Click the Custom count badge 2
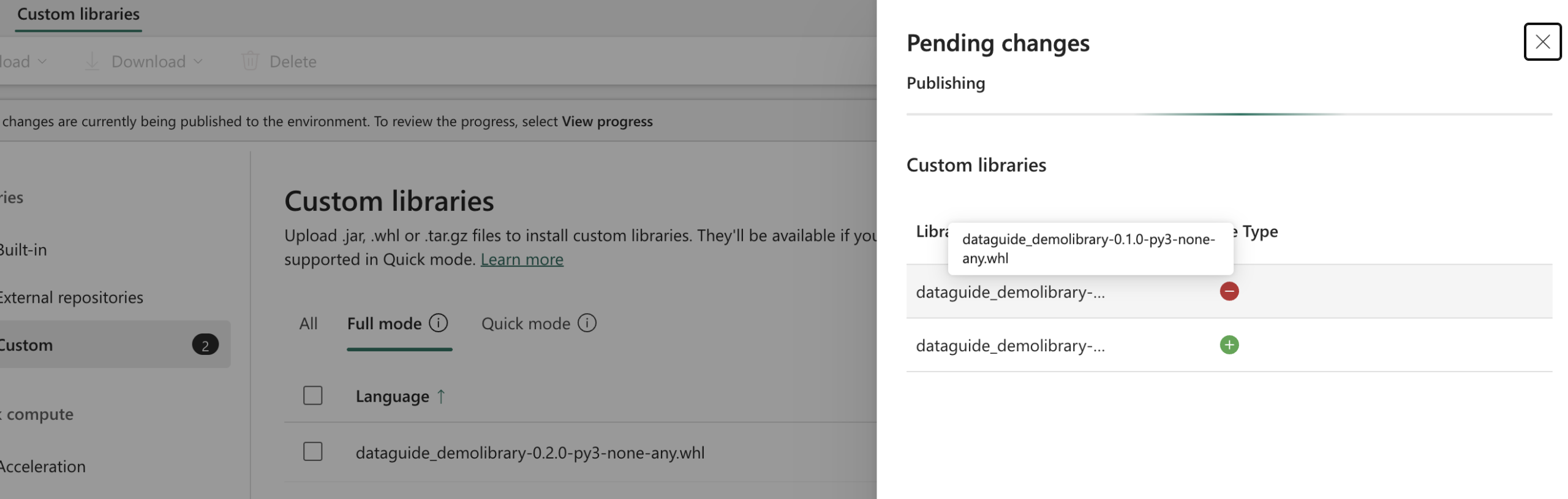The height and width of the screenshot is (499, 1568). pos(205,345)
